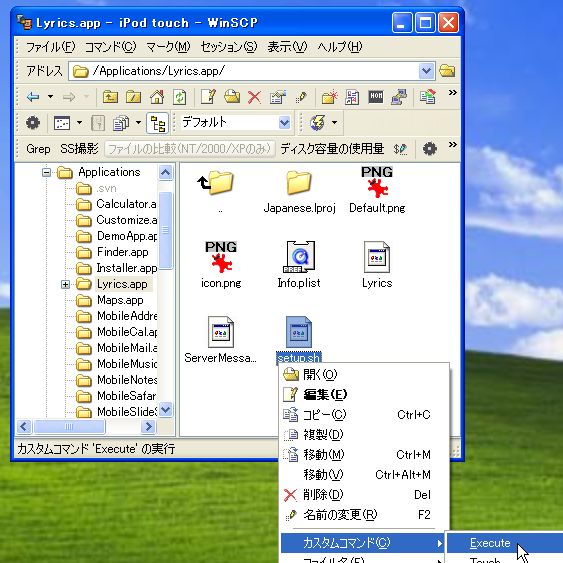Viewport: 563px width, 563px height.
Task: Click the Edit file toolbar icon
Action: pyautogui.click(x=208, y=97)
